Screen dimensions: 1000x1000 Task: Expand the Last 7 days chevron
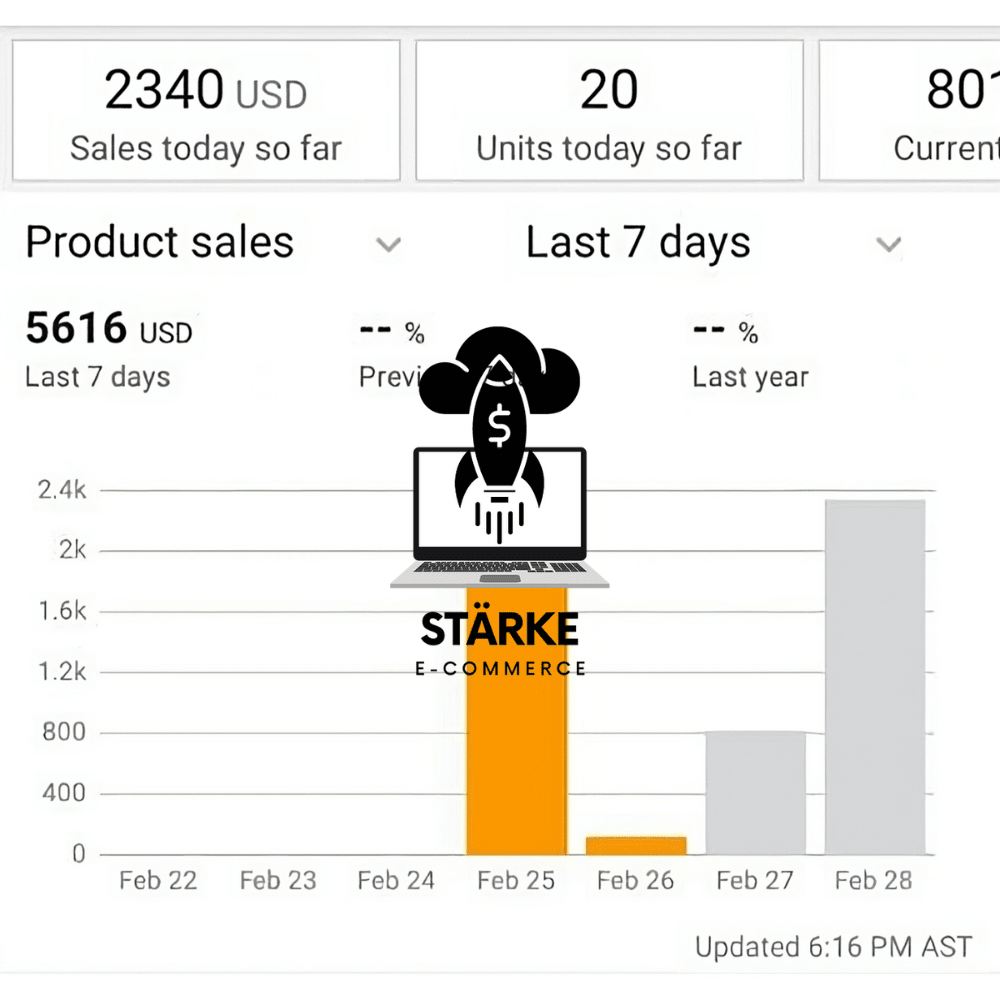point(888,244)
